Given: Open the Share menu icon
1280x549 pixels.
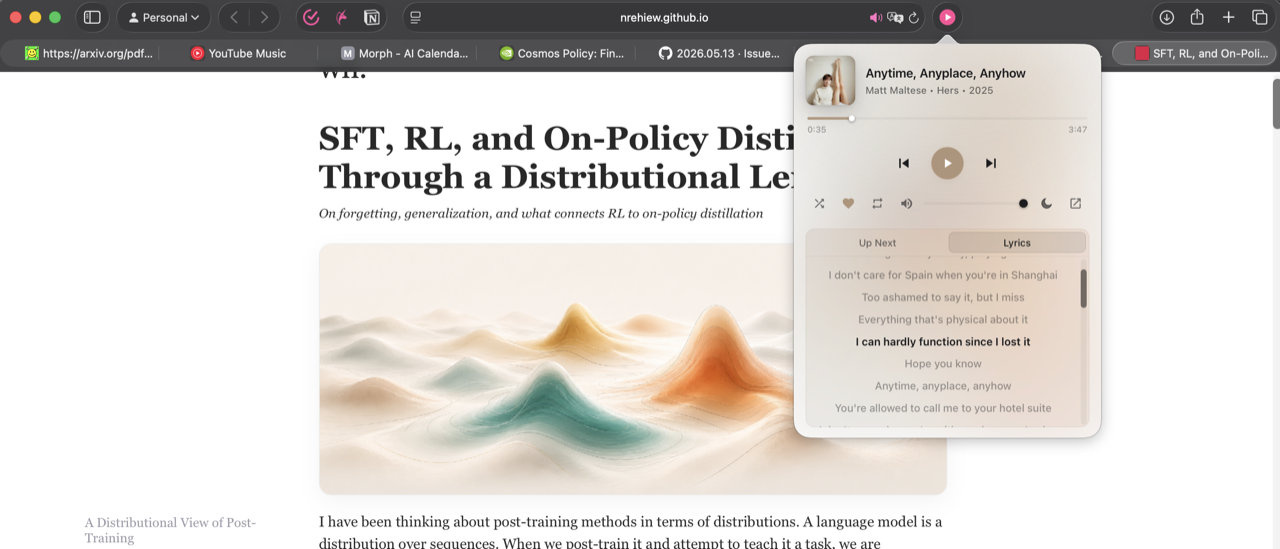Looking at the screenshot, I should [x=1197, y=17].
